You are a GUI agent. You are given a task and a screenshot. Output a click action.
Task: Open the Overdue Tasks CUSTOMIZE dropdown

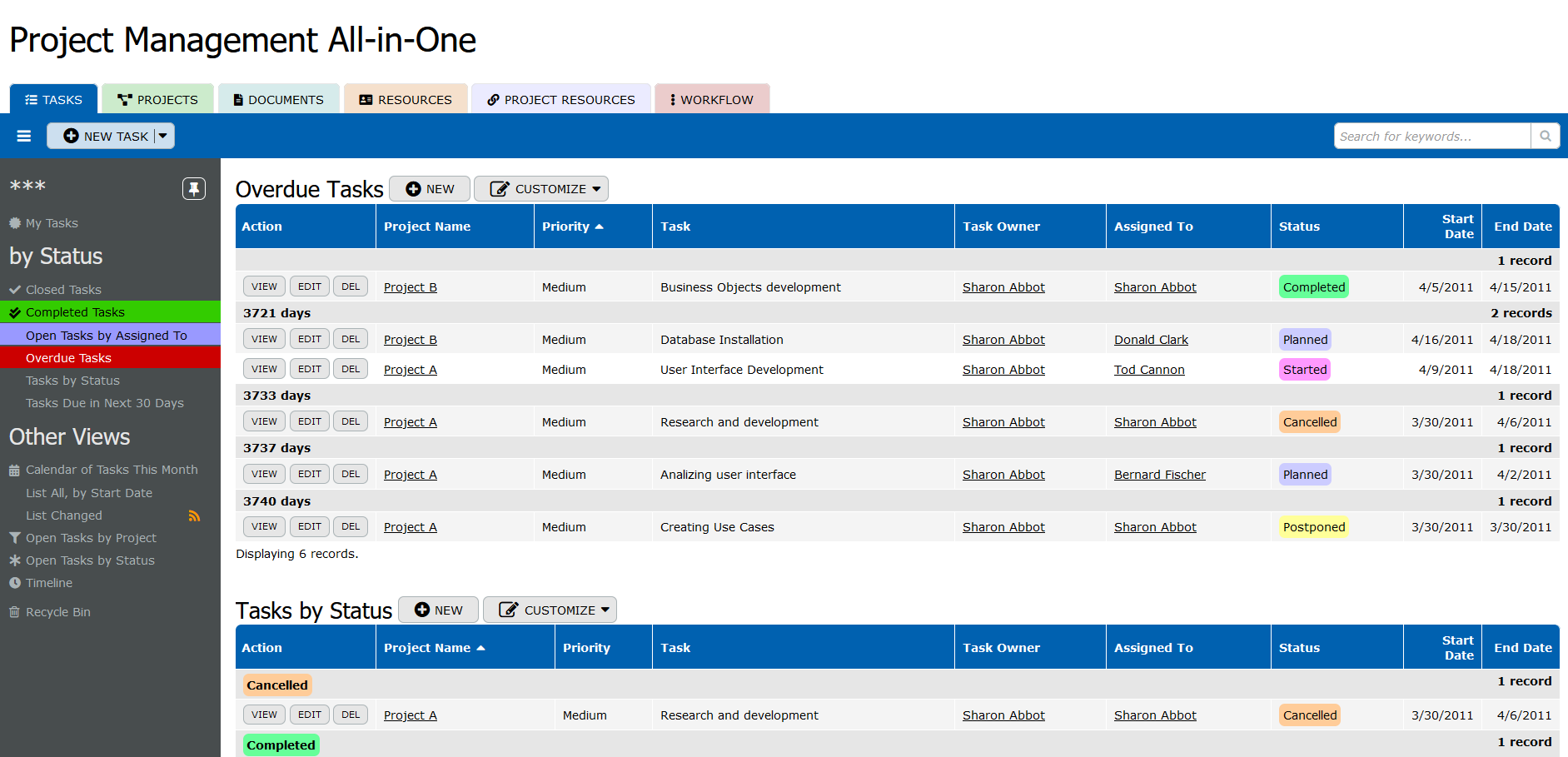541,189
